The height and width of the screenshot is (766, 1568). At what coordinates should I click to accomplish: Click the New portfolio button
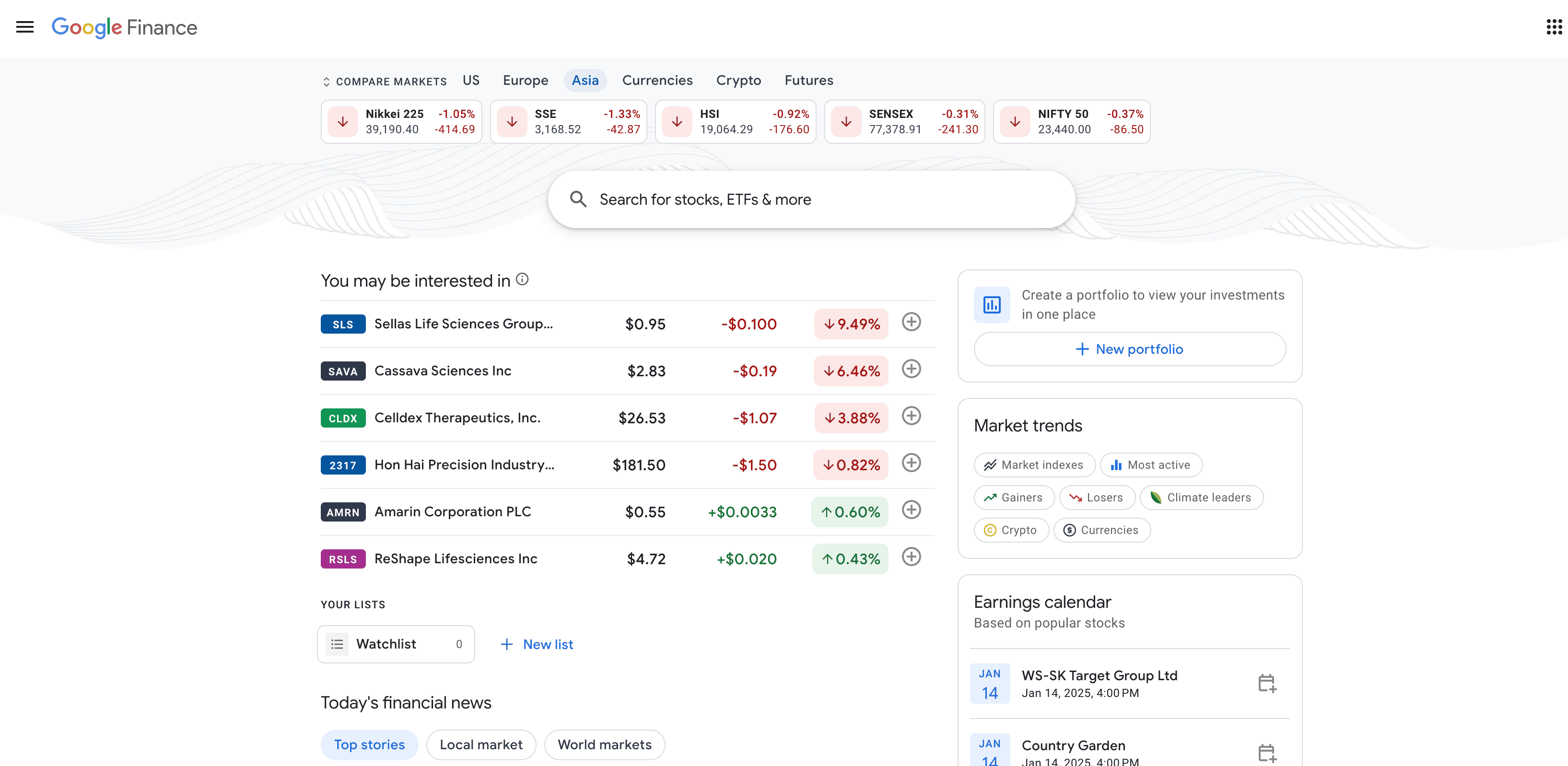[x=1129, y=349]
